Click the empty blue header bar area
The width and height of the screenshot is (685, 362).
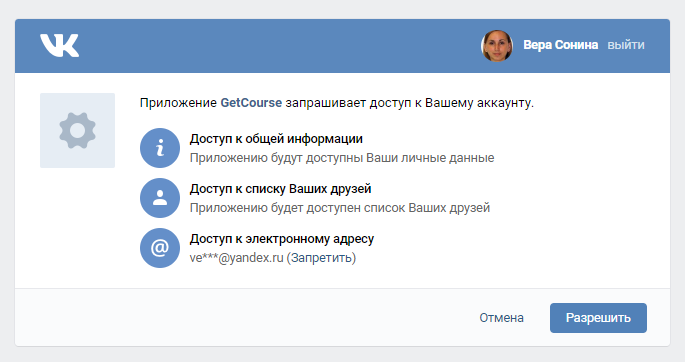pos(280,45)
